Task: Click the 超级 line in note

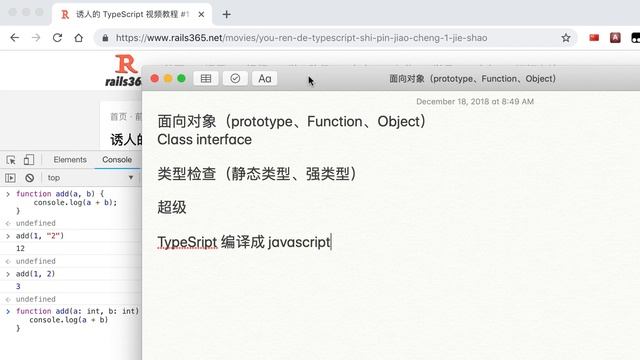Action: (x=172, y=207)
